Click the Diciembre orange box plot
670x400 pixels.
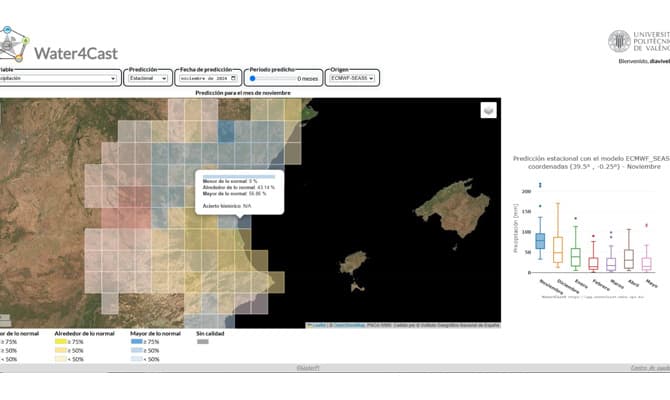pyautogui.click(x=557, y=250)
